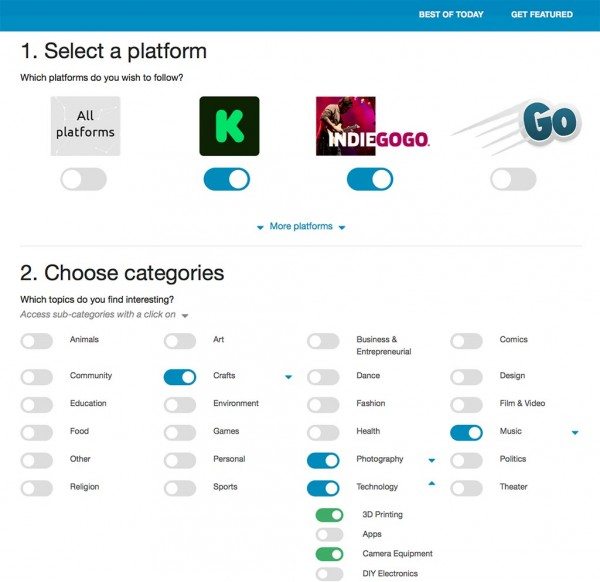Enable the Go platform toggle

[x=514, y=179]
